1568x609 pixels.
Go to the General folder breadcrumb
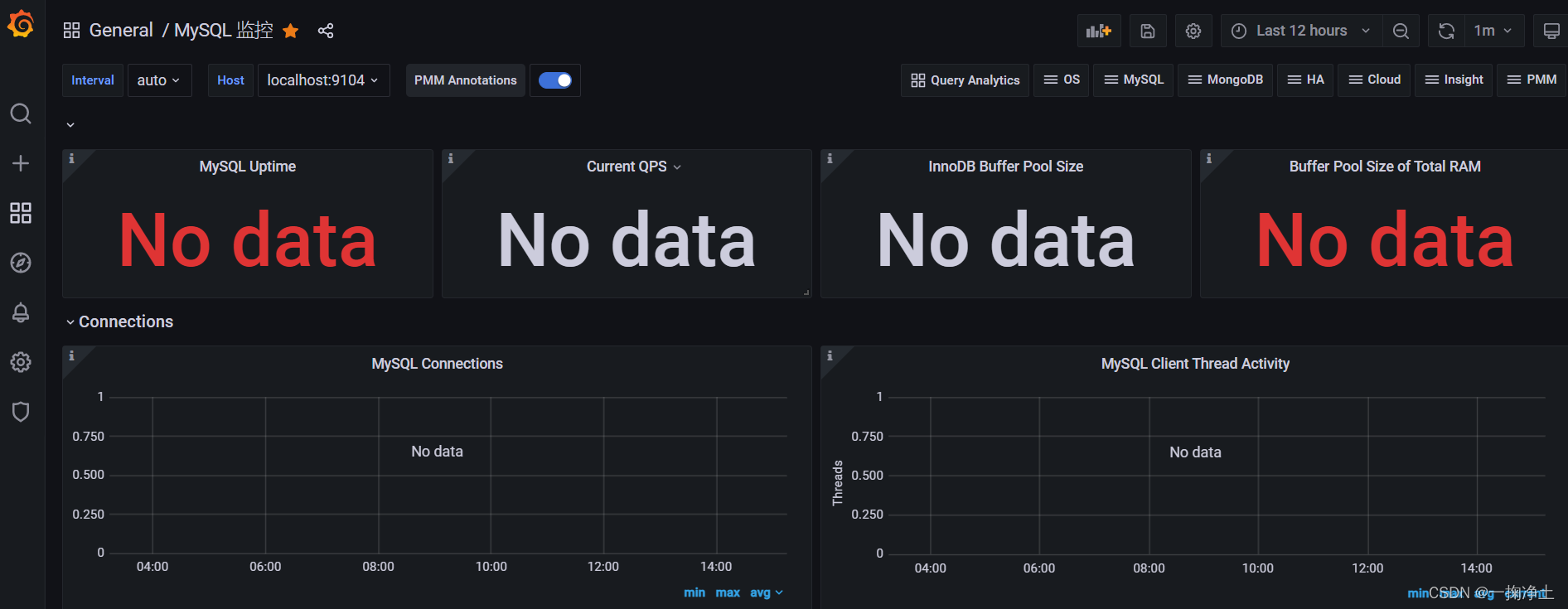[x=121, y=31]
